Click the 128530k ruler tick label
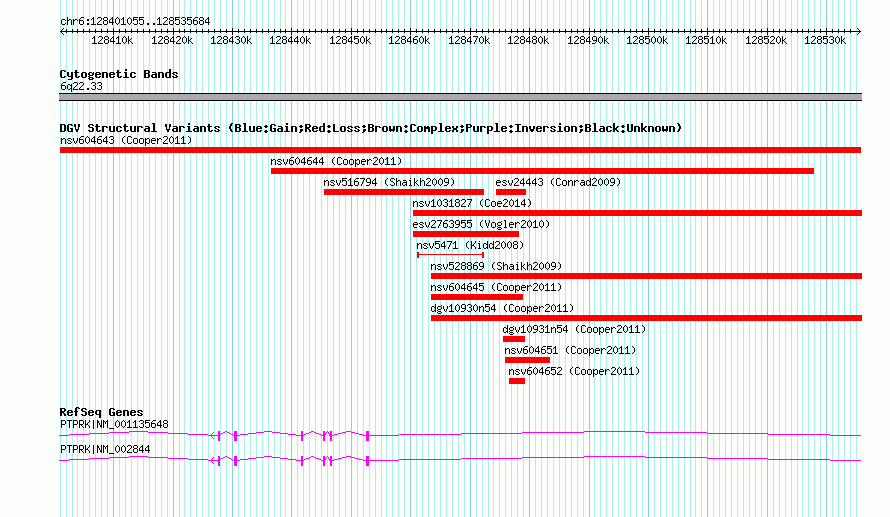 tap(825, 40)
